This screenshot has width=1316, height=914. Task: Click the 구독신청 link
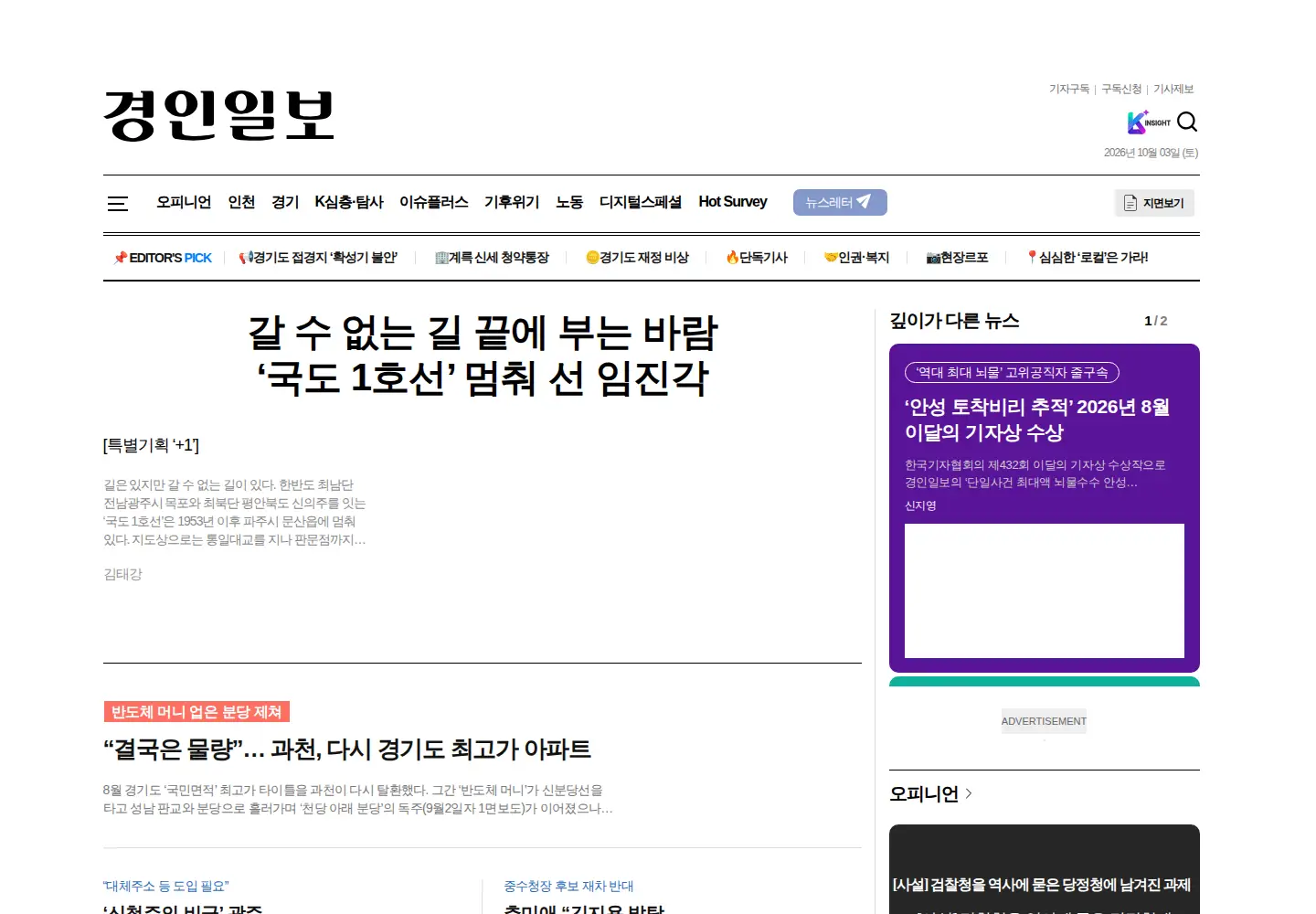click(1121, 89)
